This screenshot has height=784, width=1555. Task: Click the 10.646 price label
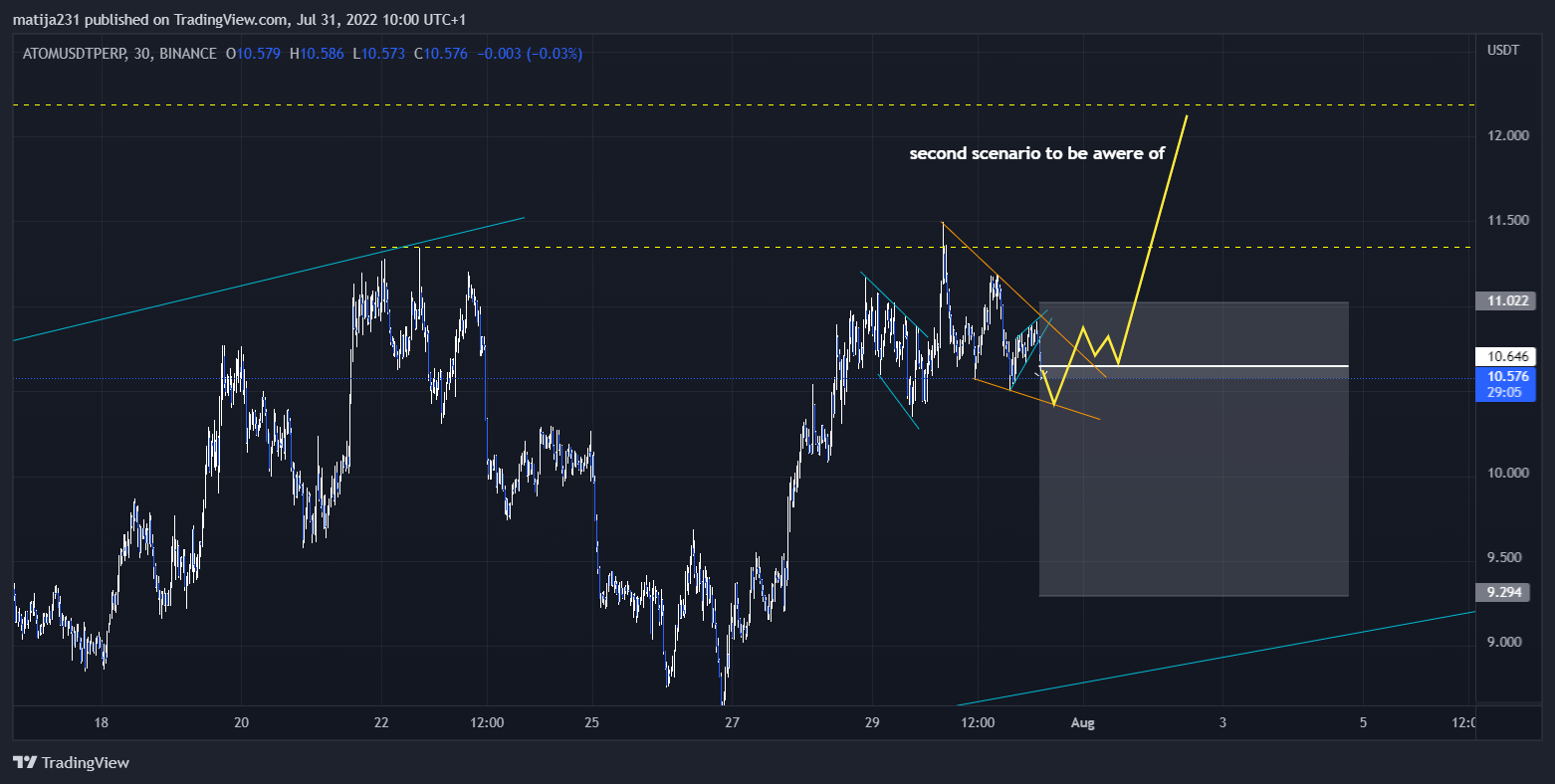1505,356
